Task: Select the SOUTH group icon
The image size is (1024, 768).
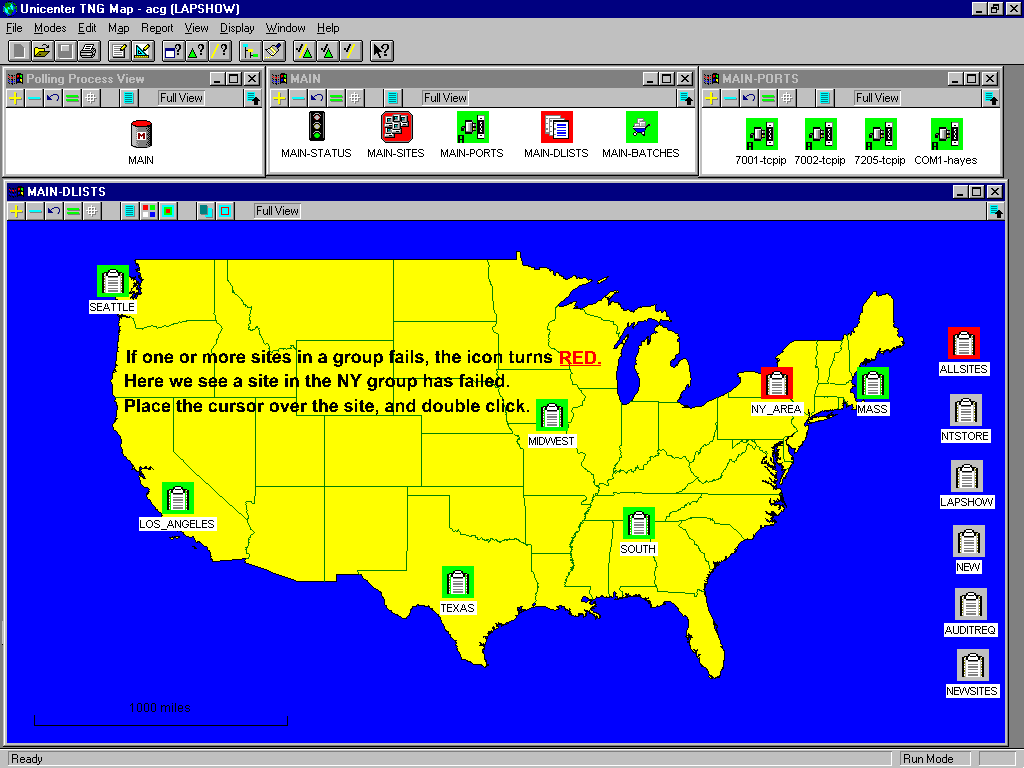Action: point(639,523)
